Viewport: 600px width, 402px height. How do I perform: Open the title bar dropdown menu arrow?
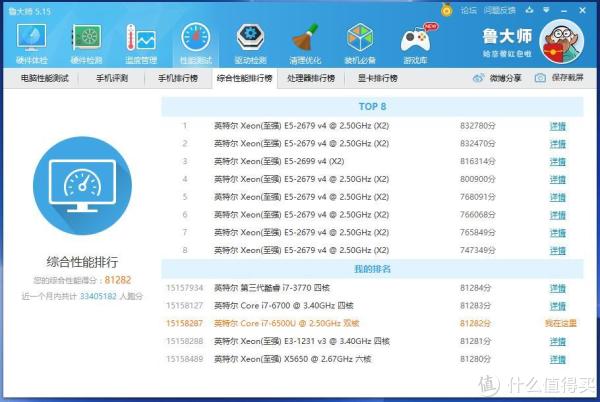pos(546,10)
